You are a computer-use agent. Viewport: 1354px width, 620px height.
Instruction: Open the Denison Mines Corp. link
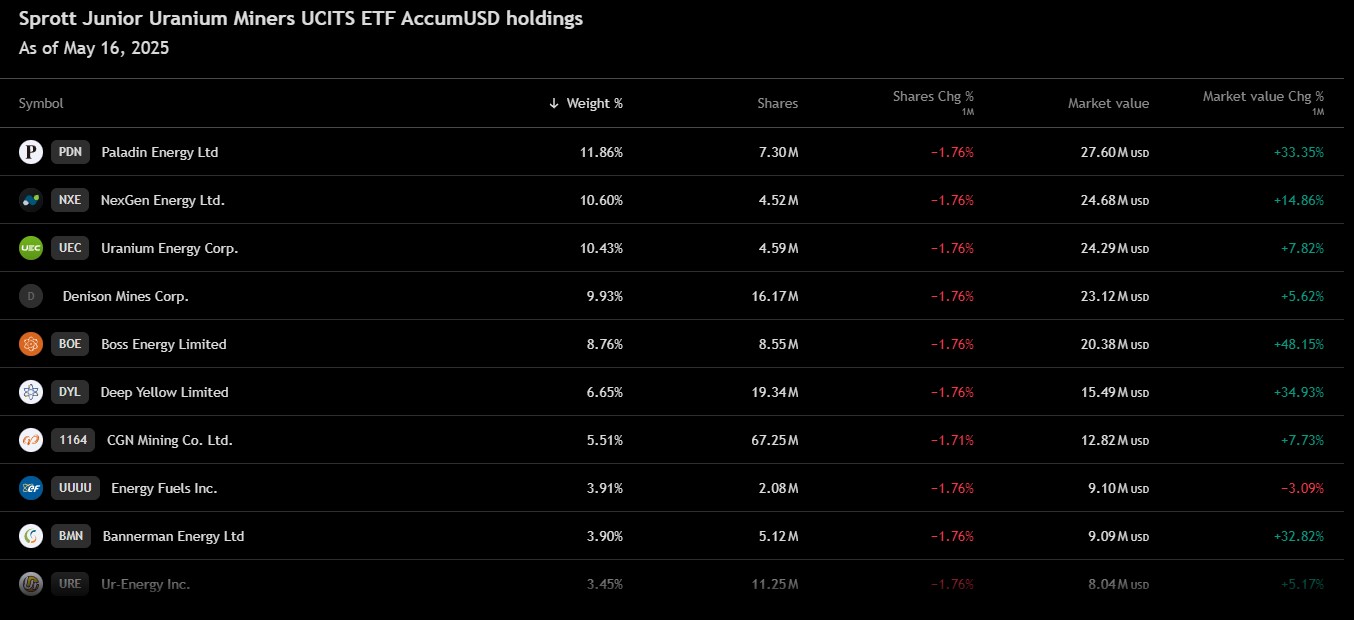(x=125, y=296)
